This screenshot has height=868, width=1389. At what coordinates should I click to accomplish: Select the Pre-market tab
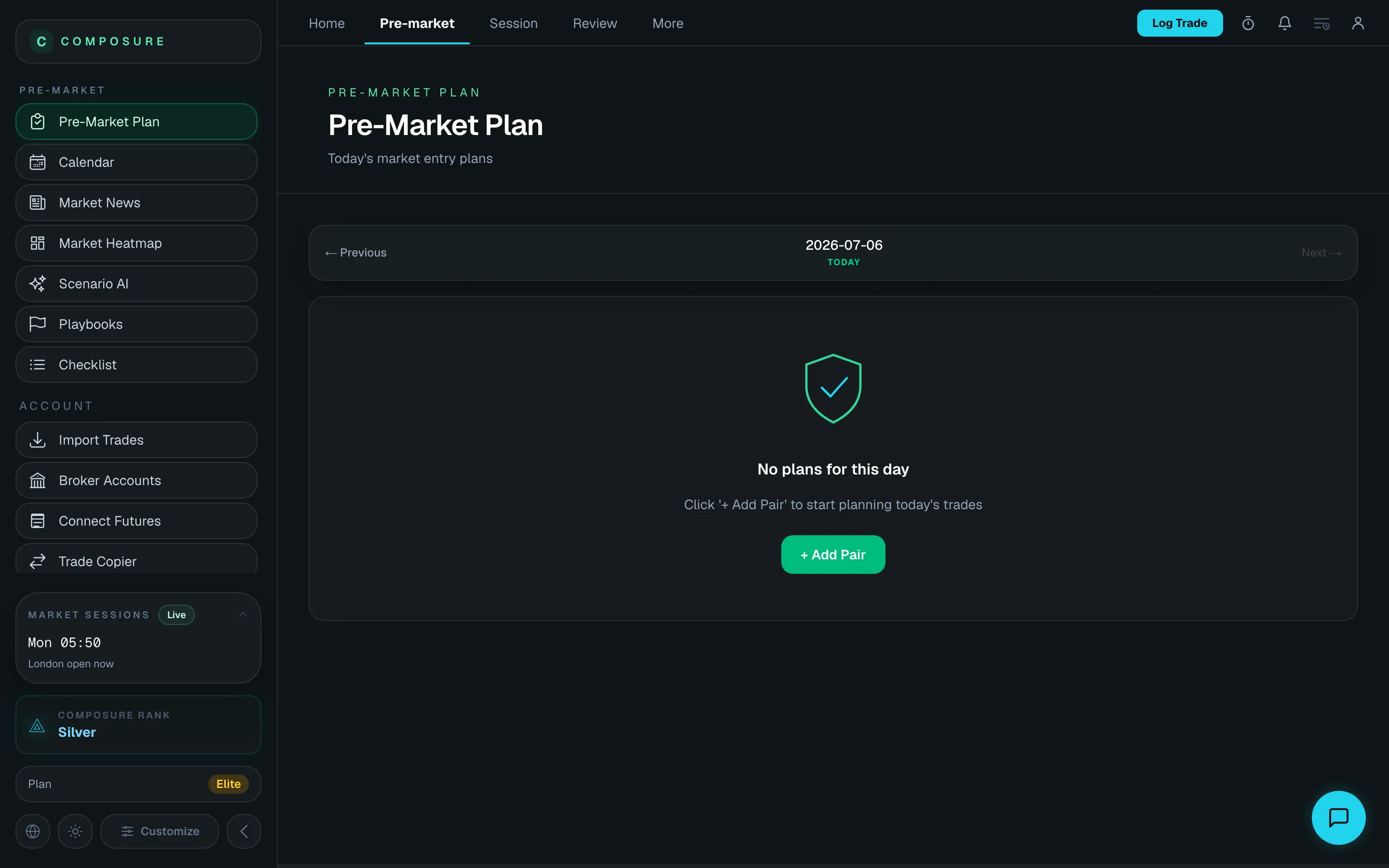(x=417, y=24)
